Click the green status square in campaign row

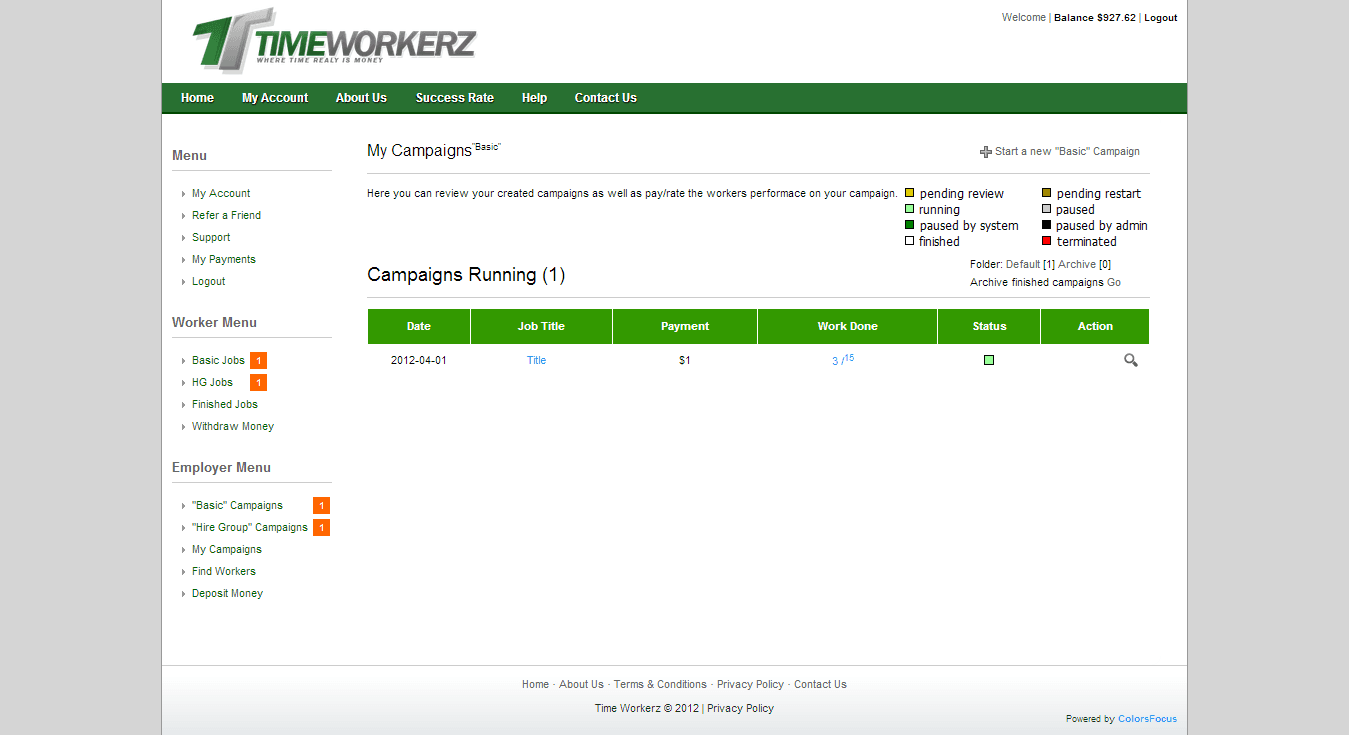[x=989, y=360]
